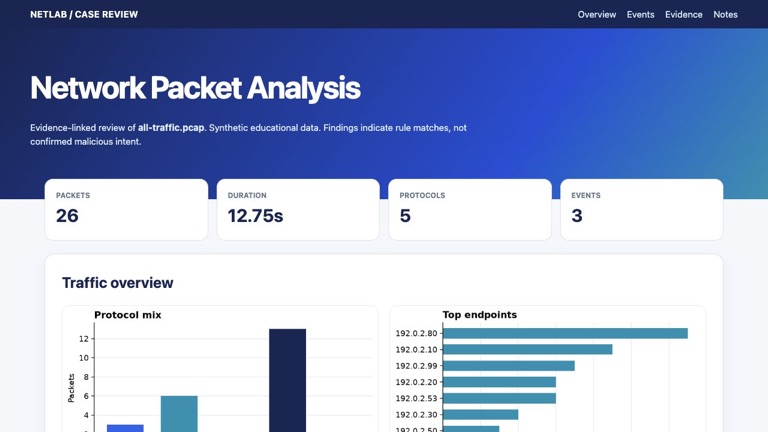Jump to the Notes section link
This screenshot has width=768, height=432.
click(725, 15)
